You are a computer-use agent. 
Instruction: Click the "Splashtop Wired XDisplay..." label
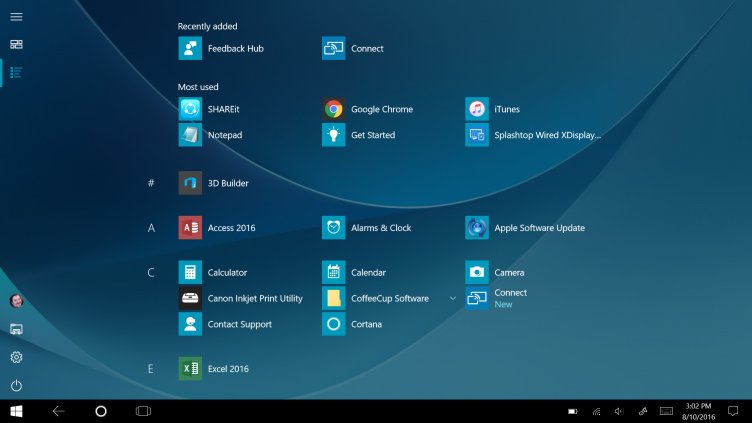coord(548,135)
